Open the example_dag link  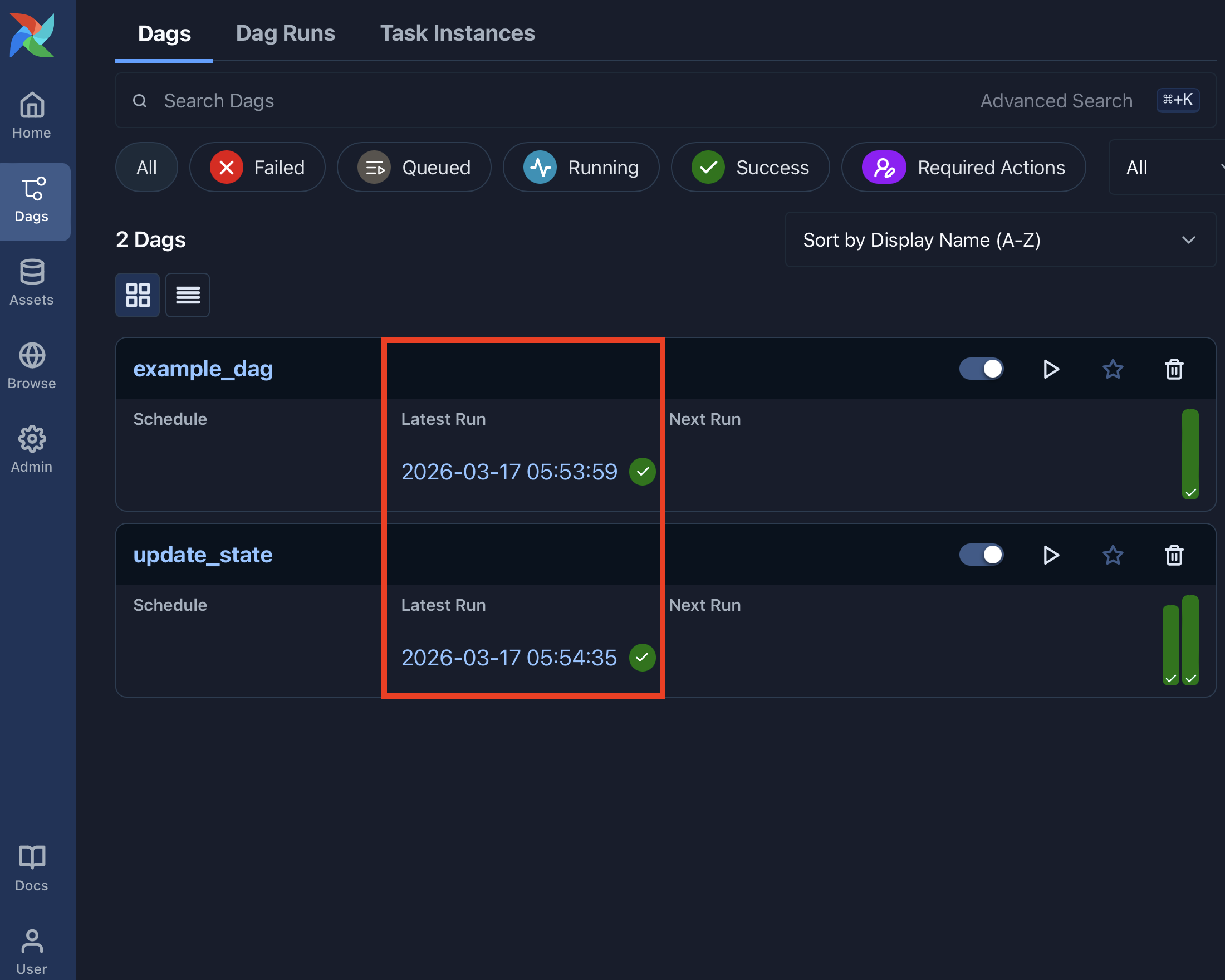tap(203, 369)
